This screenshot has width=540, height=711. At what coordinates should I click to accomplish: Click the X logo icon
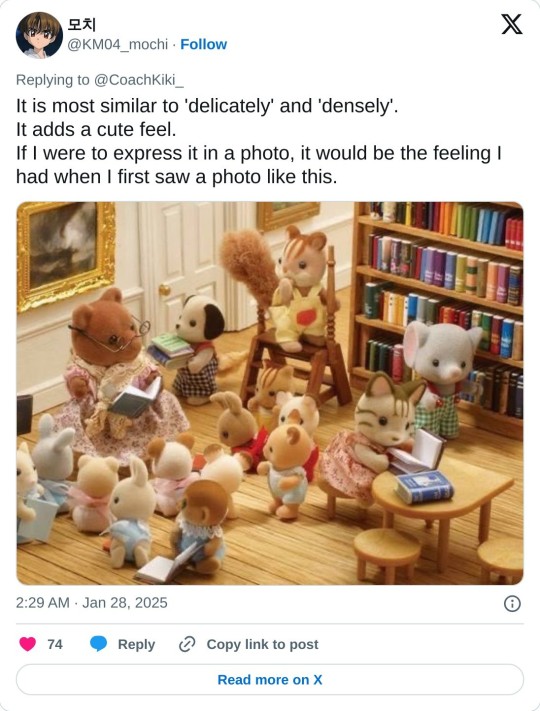(x=511, y=24)
